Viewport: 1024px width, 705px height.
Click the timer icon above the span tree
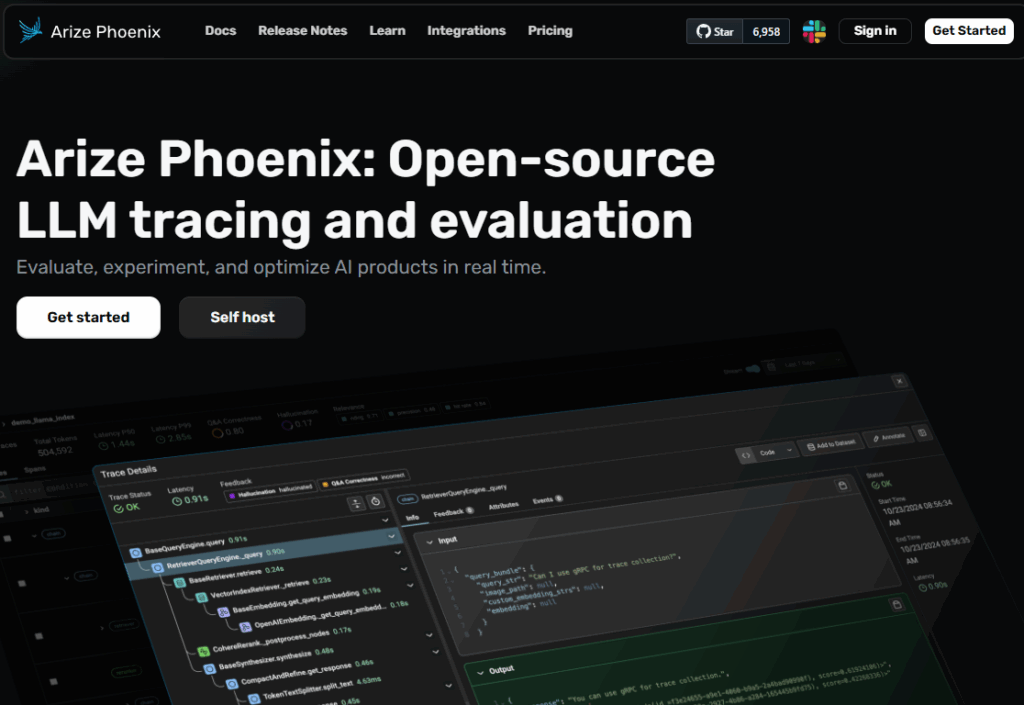click(x=376, y=501)
